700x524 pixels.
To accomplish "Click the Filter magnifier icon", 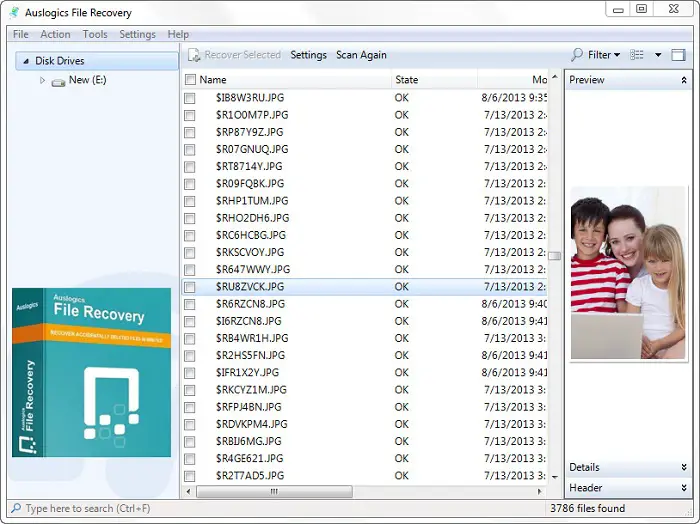I will point(577,55).
